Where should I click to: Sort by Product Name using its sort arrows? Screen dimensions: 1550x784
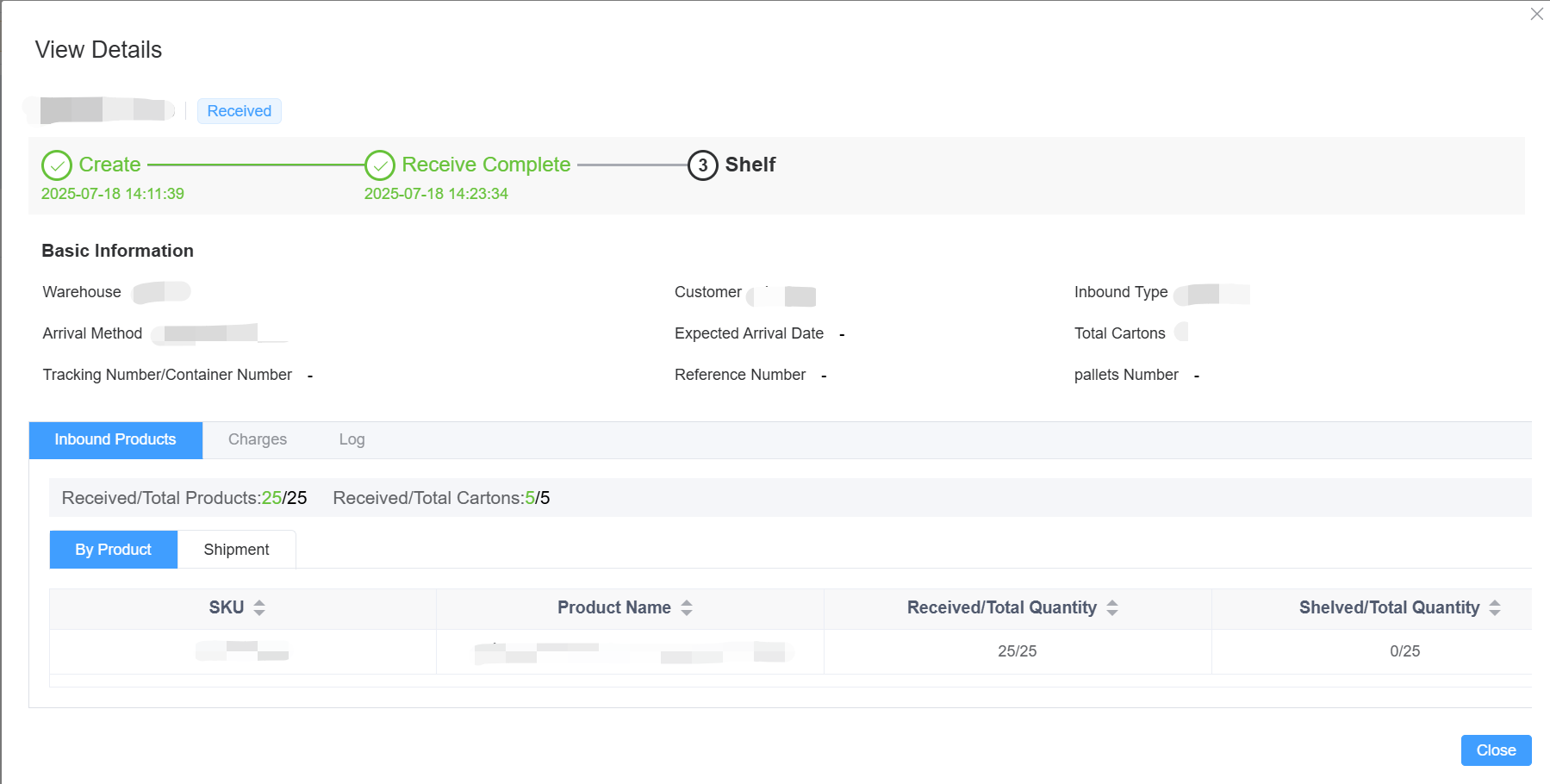(x=687, y=607)
